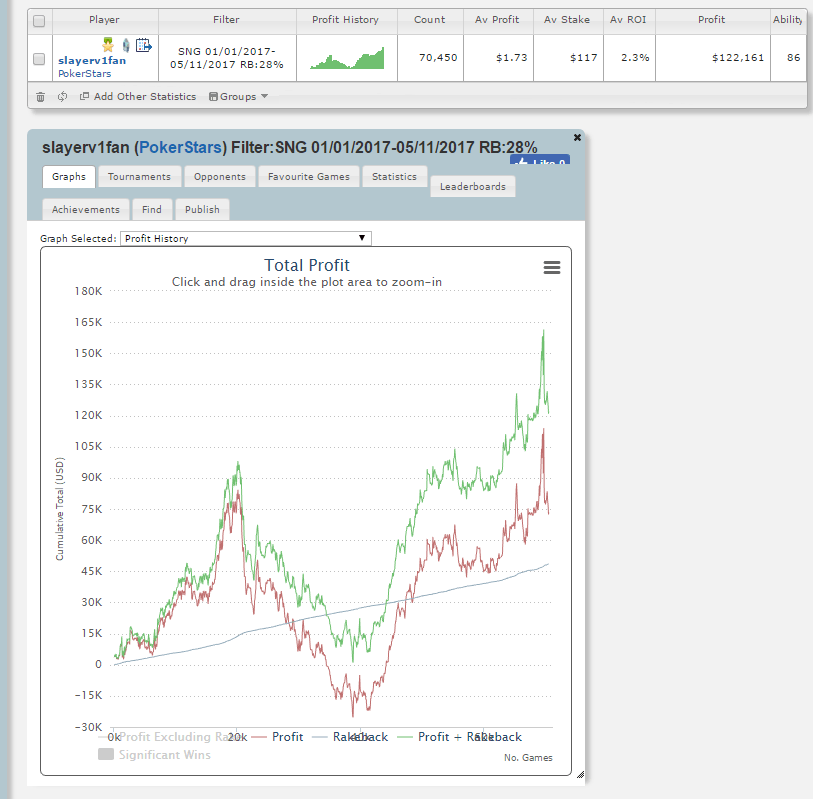Tick the checkbox for slayerv1fan row
The width and height of the screenshot is (813, 799).
coord(39,59)
